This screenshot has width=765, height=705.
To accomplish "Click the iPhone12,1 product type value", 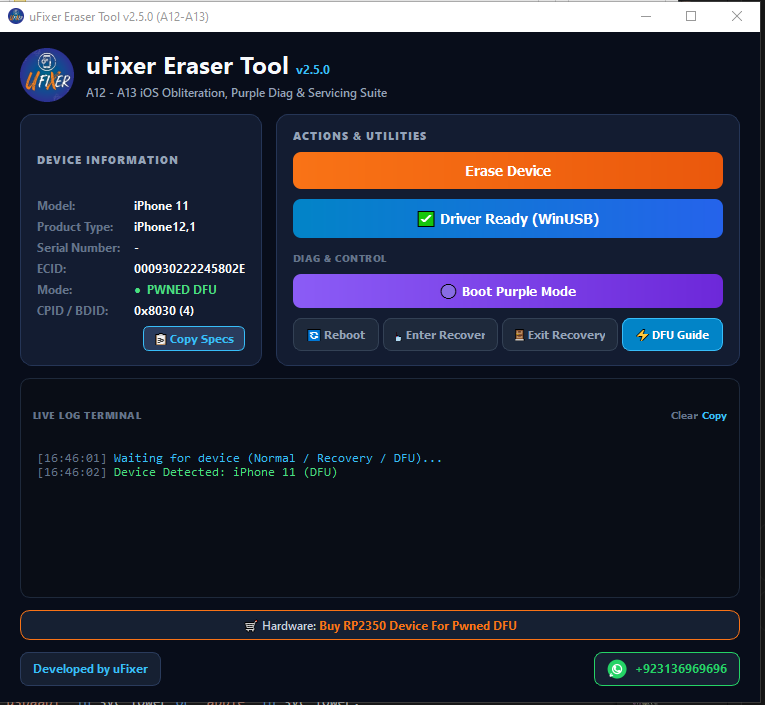I will coord(164,227).
